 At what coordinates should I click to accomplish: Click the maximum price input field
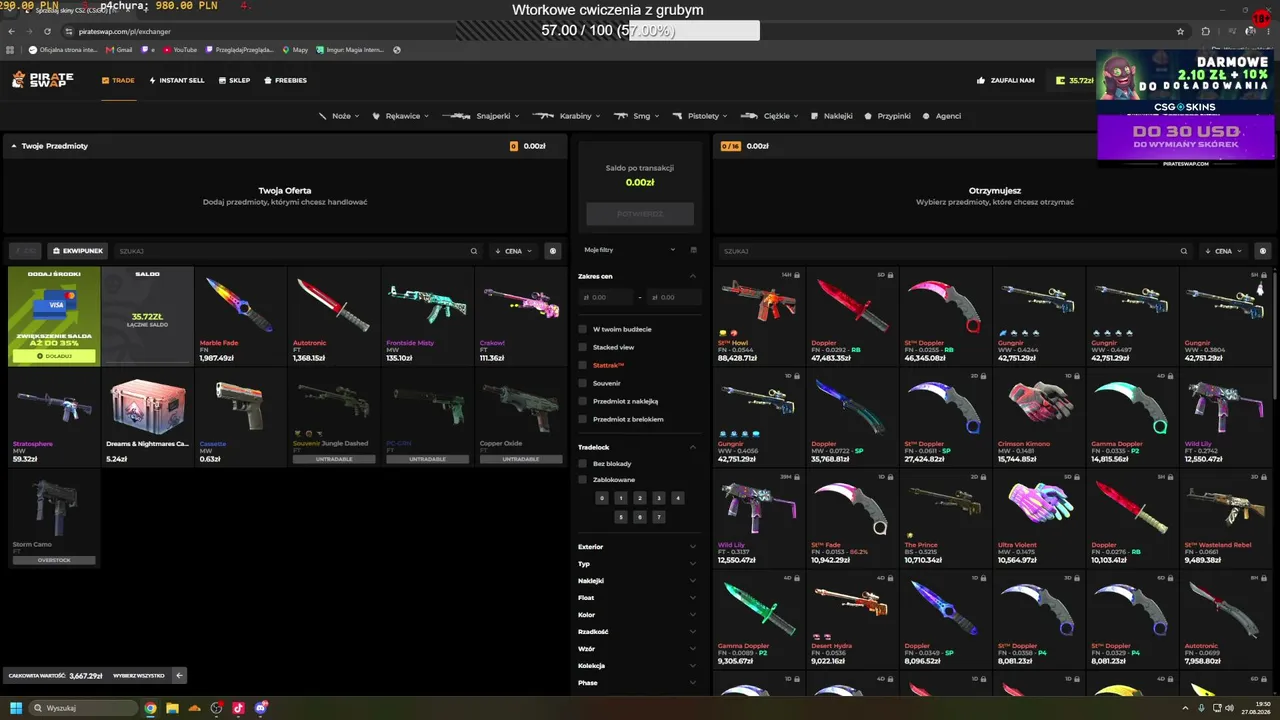pos(674,297)
